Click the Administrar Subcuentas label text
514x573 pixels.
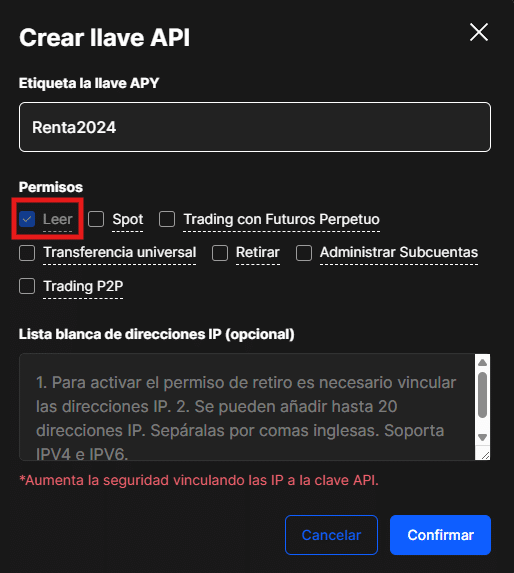[399, 253]
